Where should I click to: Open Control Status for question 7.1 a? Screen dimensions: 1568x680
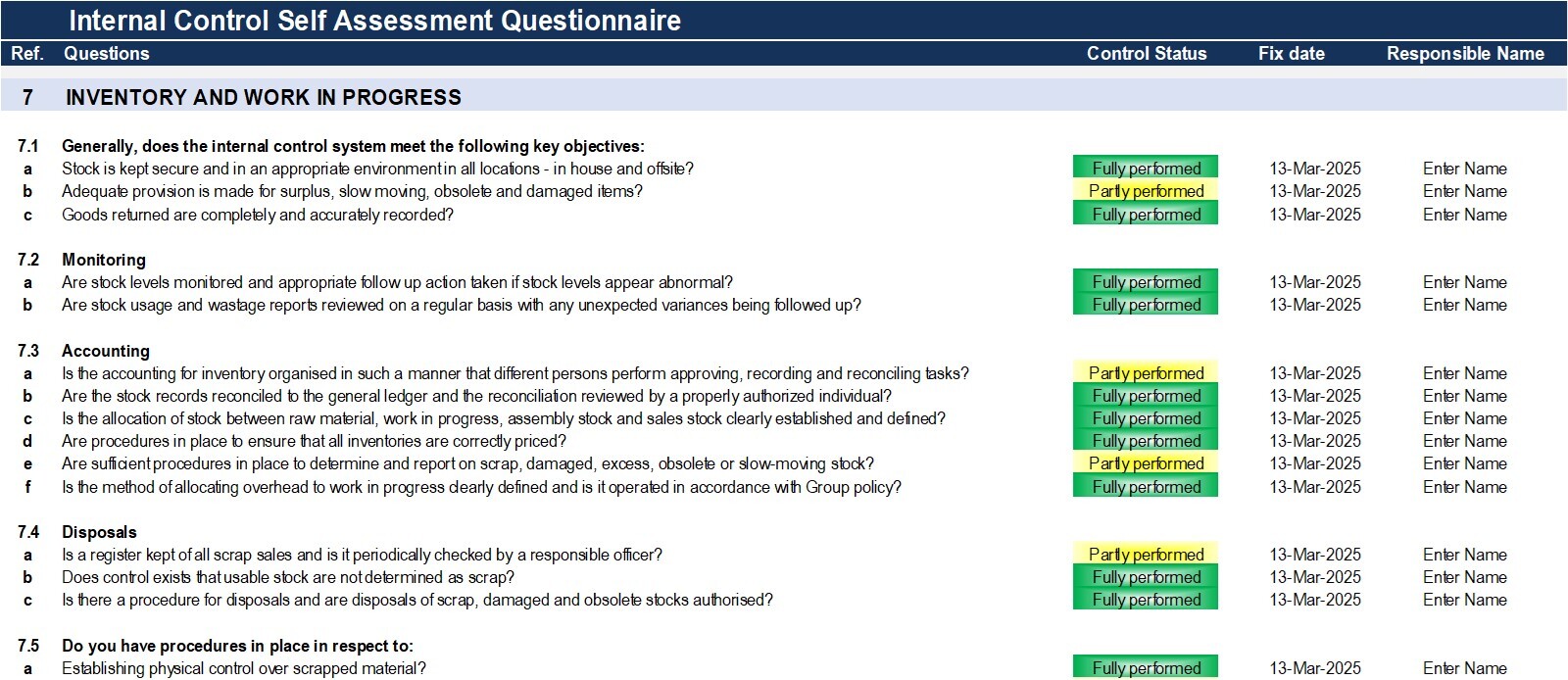click(1146, 168)
